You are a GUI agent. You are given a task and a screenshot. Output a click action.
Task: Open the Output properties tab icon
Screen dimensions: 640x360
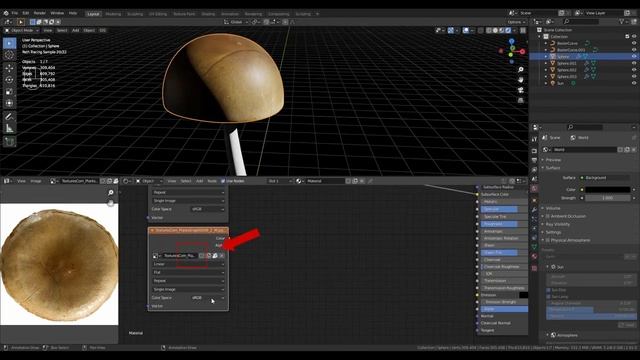pyautogui.click(x=534, y=160)
